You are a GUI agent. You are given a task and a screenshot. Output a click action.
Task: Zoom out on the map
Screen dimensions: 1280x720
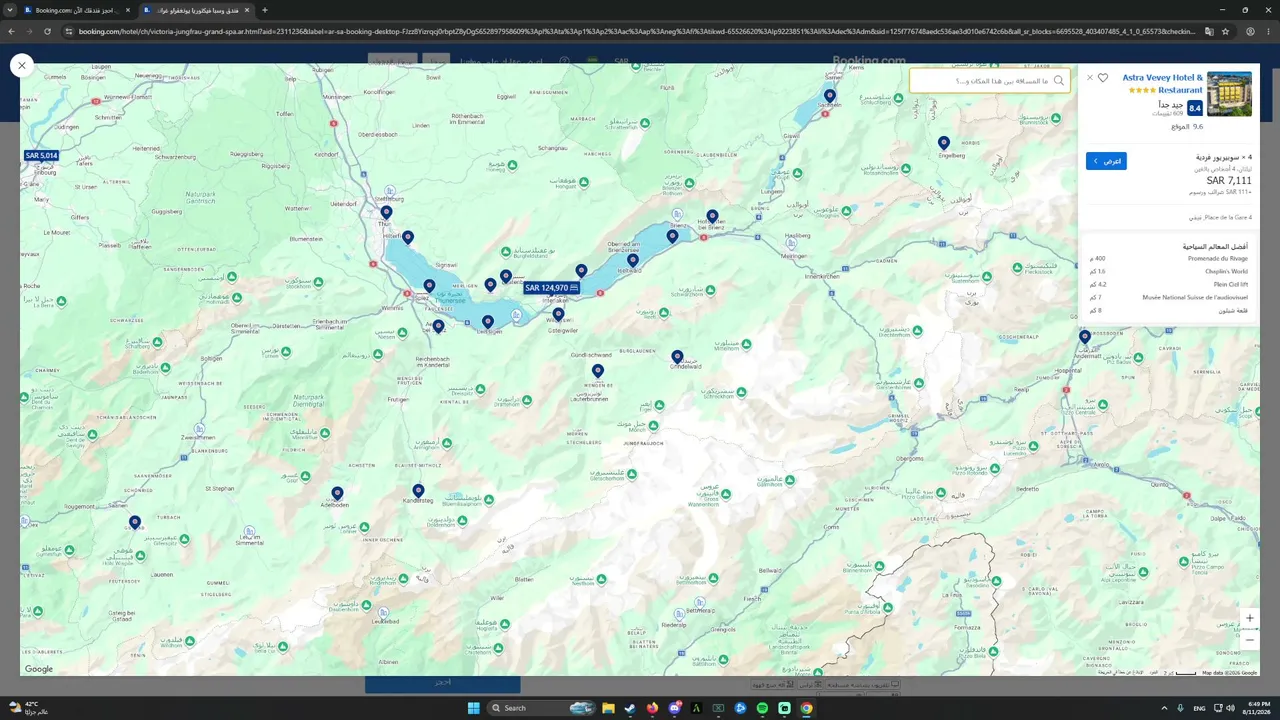[x=1249, y=640]
